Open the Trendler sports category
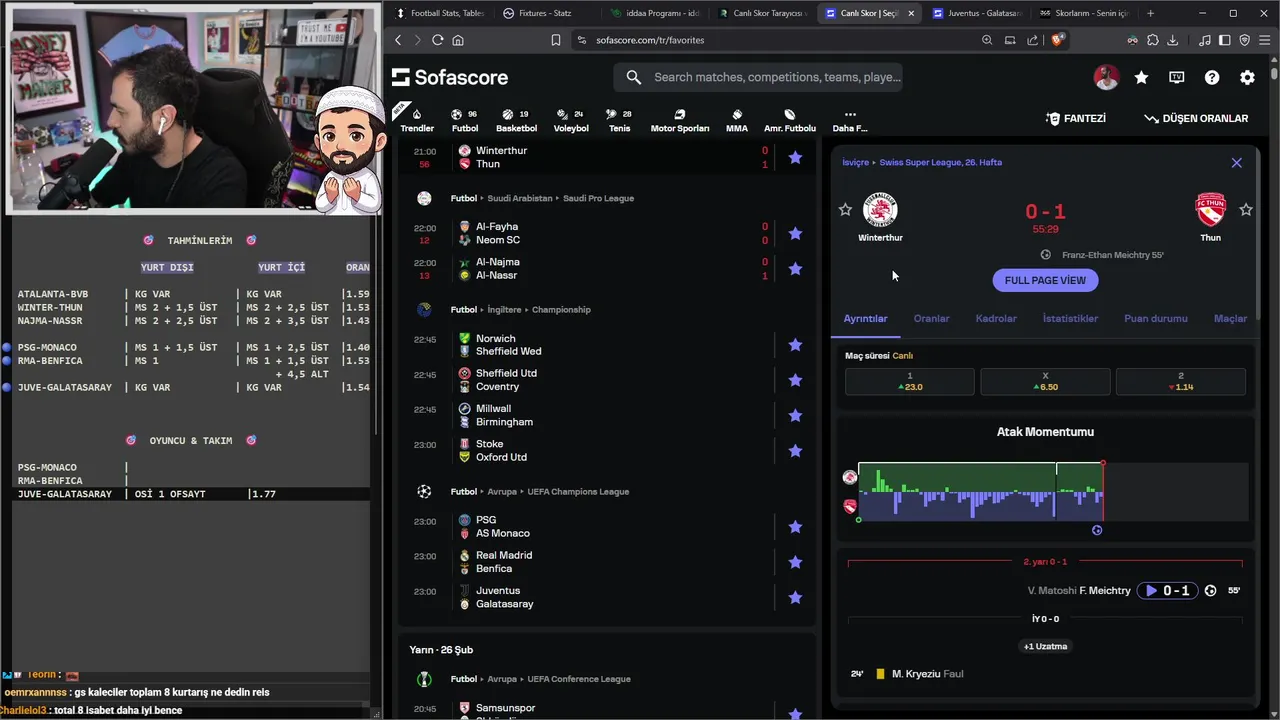This screenshot has width=1280, height=720. coord(417,120)
